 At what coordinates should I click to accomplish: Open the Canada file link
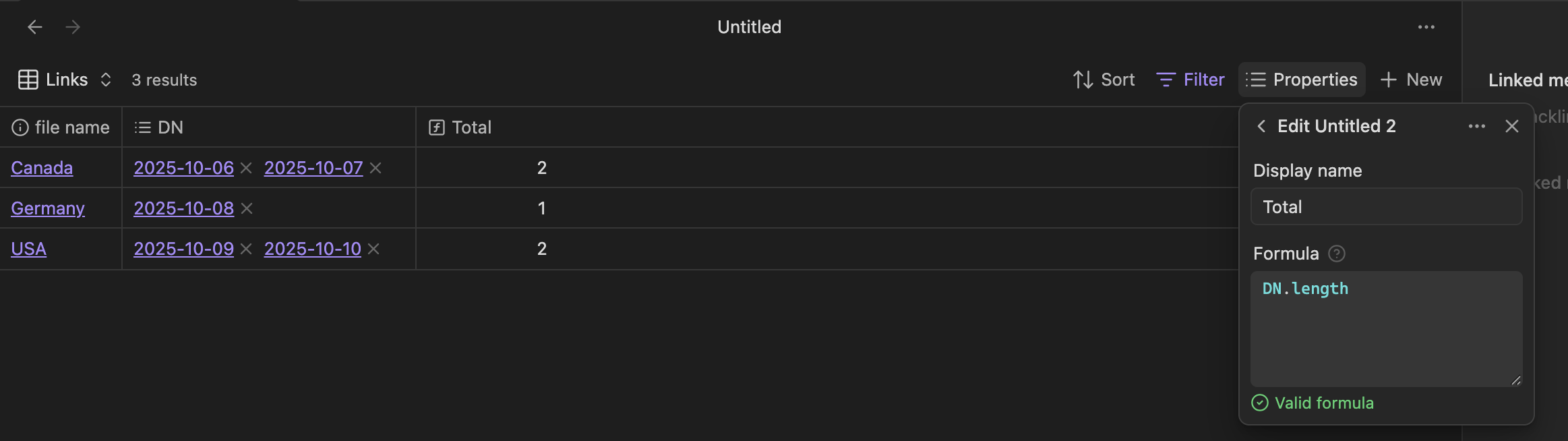point(42,168)
